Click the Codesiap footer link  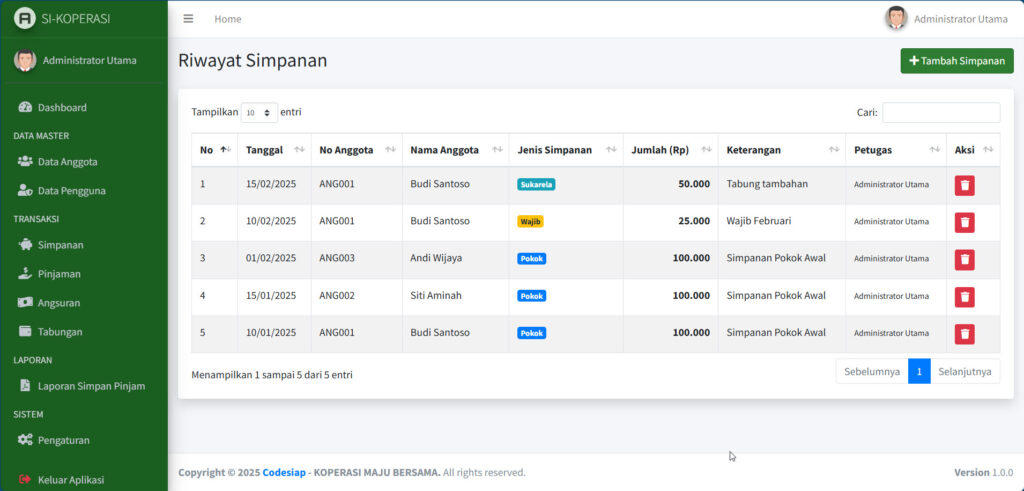[x=283, y=472]
